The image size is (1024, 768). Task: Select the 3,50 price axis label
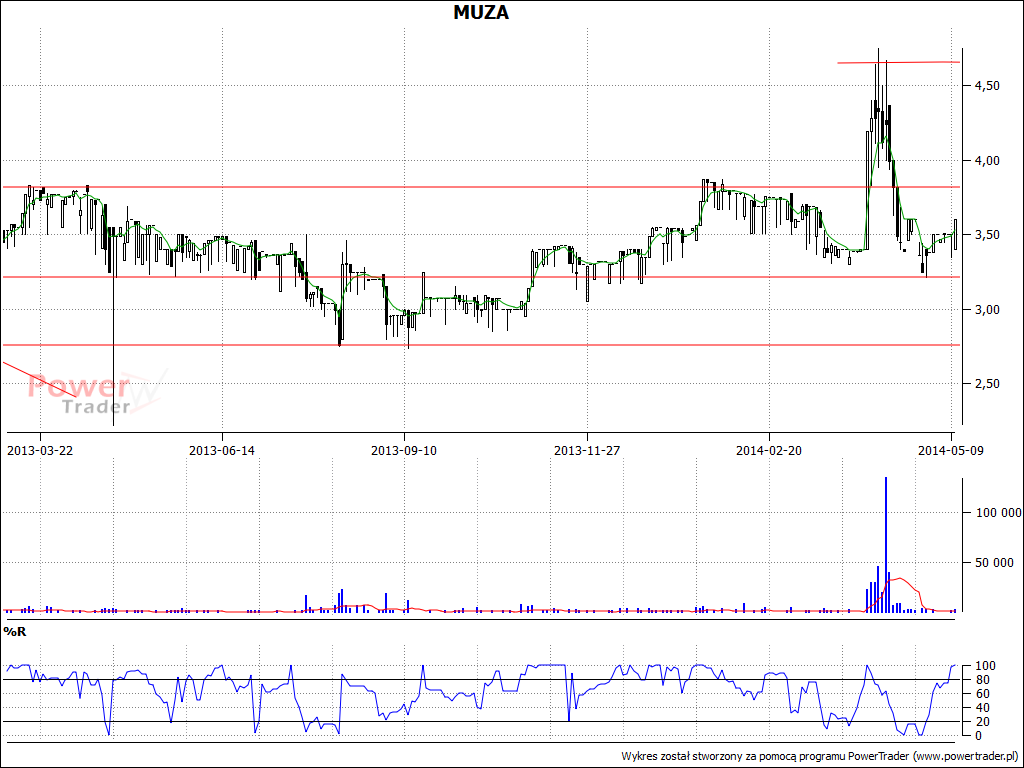click(986, 234)
